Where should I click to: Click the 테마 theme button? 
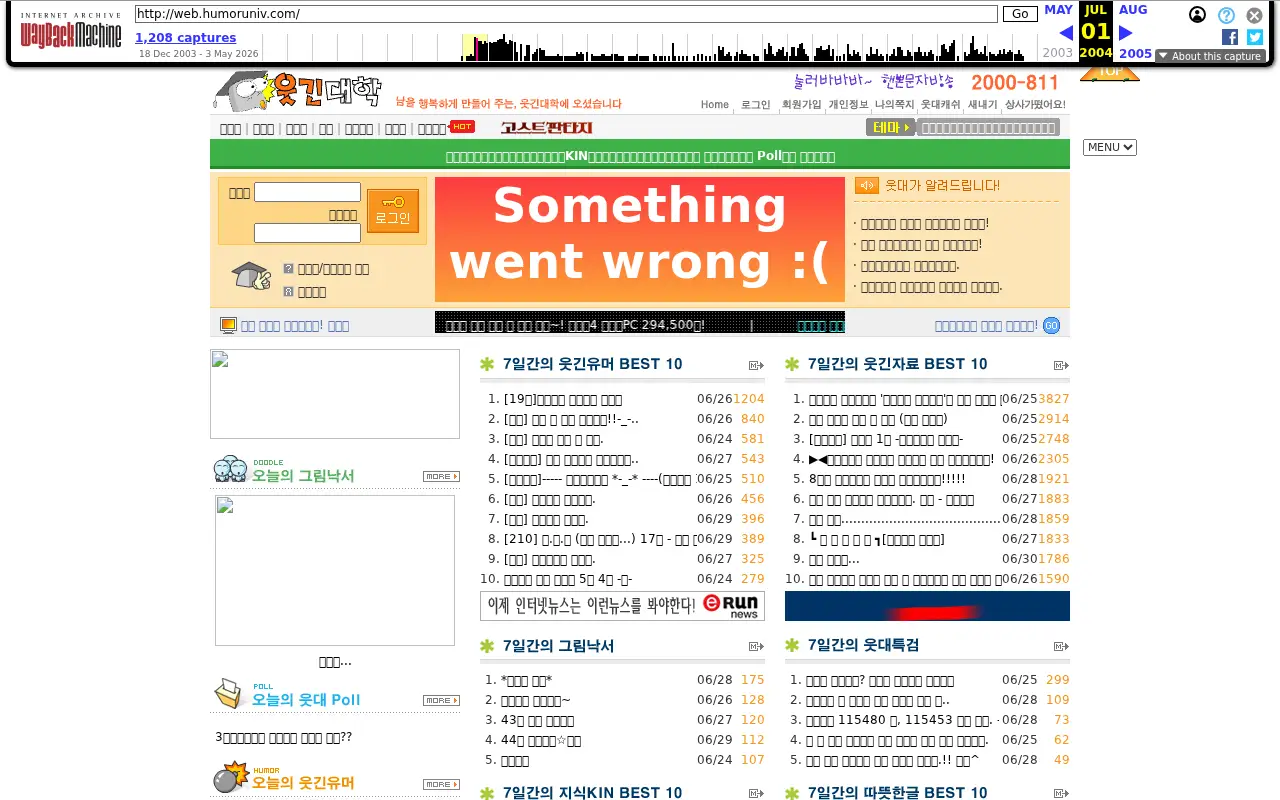[x=891, y=127]
